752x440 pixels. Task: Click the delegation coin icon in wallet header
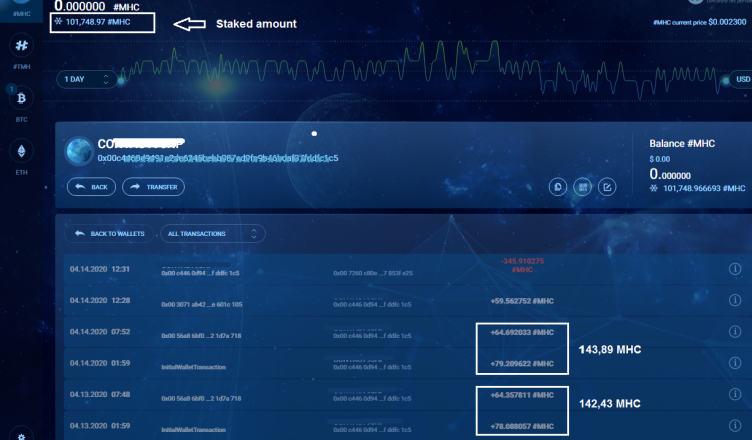point(558,187)
